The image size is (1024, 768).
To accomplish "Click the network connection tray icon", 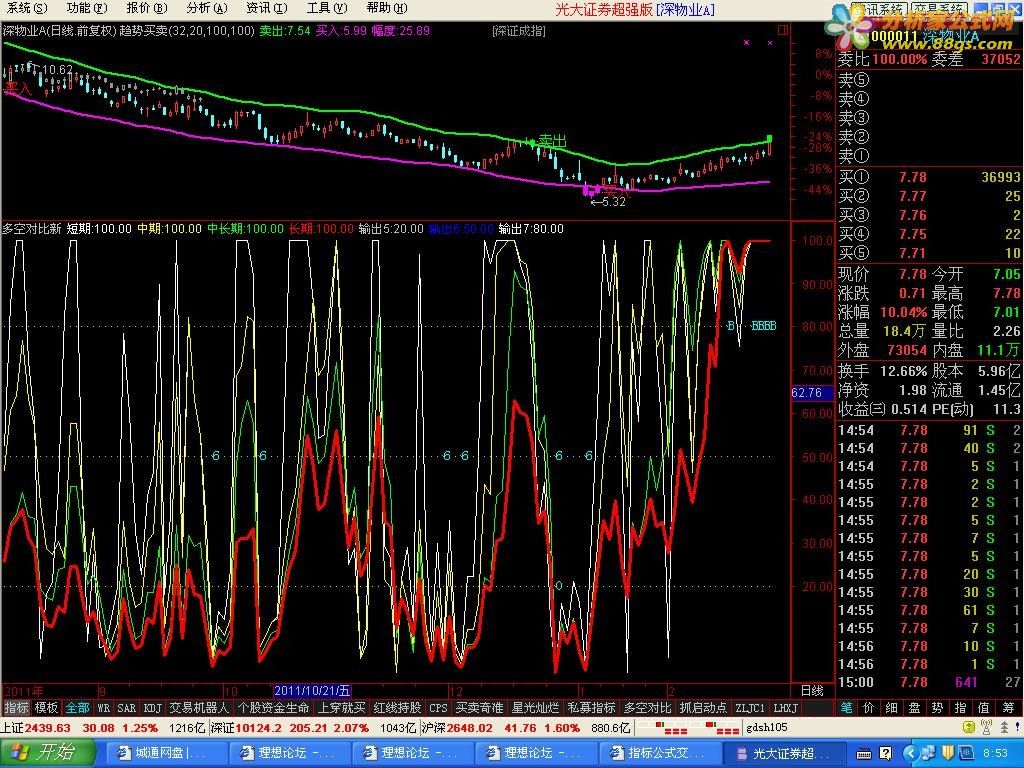I will 930,754.
